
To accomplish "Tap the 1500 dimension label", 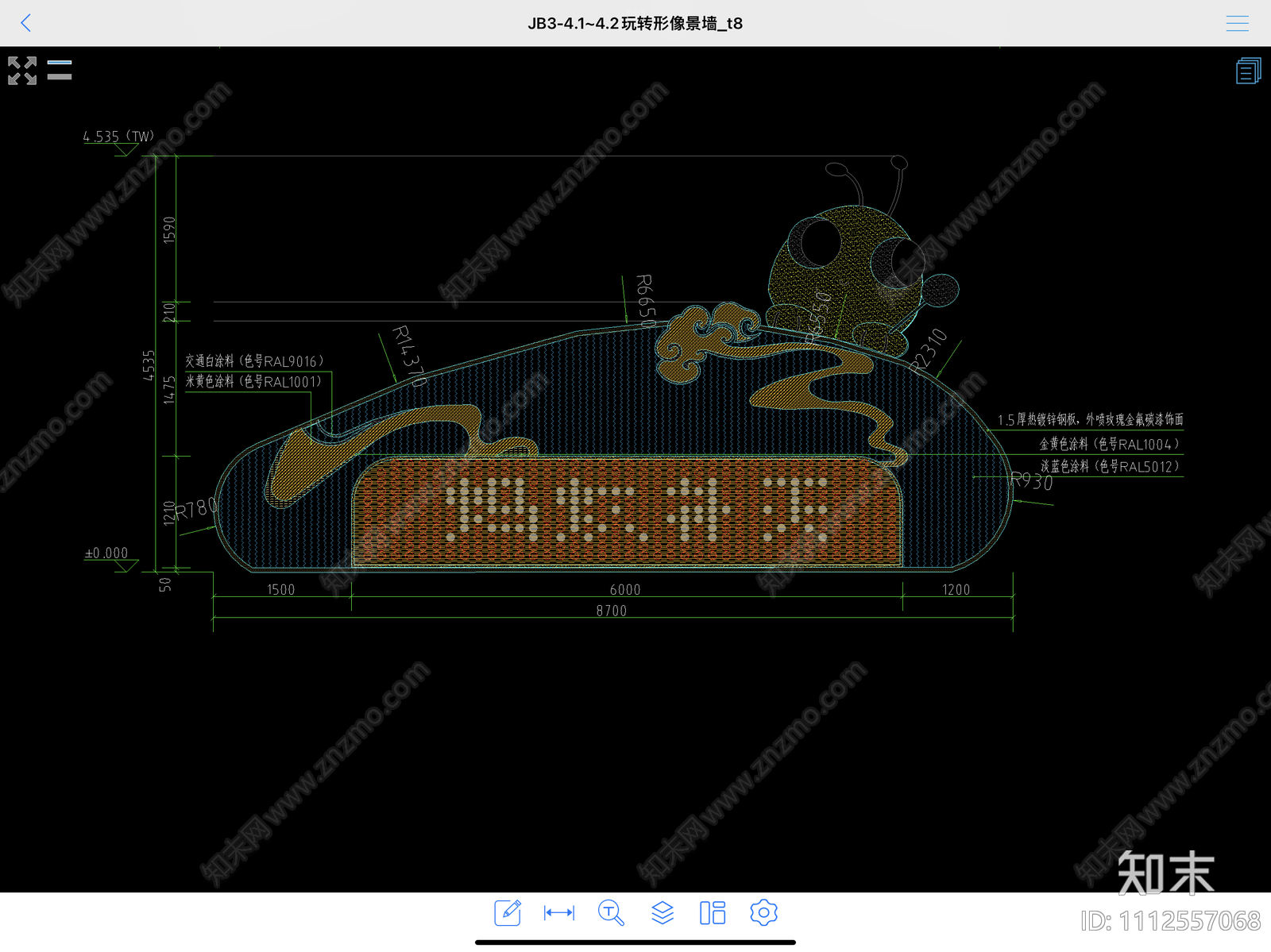I will tap(280, 590).
